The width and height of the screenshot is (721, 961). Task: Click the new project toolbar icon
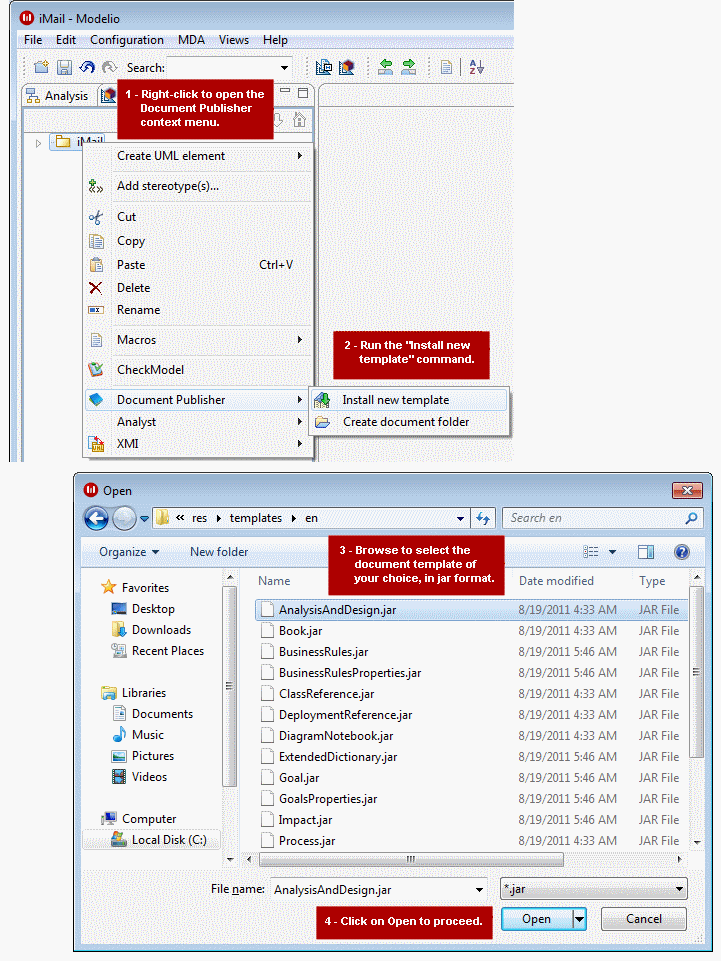coord(41,67)
